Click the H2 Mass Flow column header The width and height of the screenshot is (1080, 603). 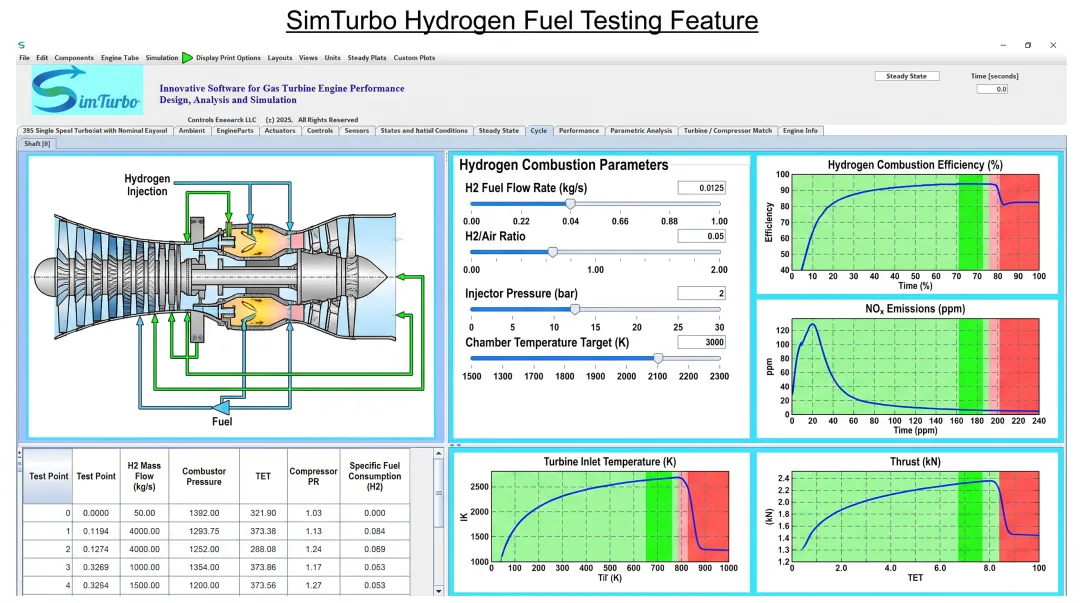(x=144, y=476)
